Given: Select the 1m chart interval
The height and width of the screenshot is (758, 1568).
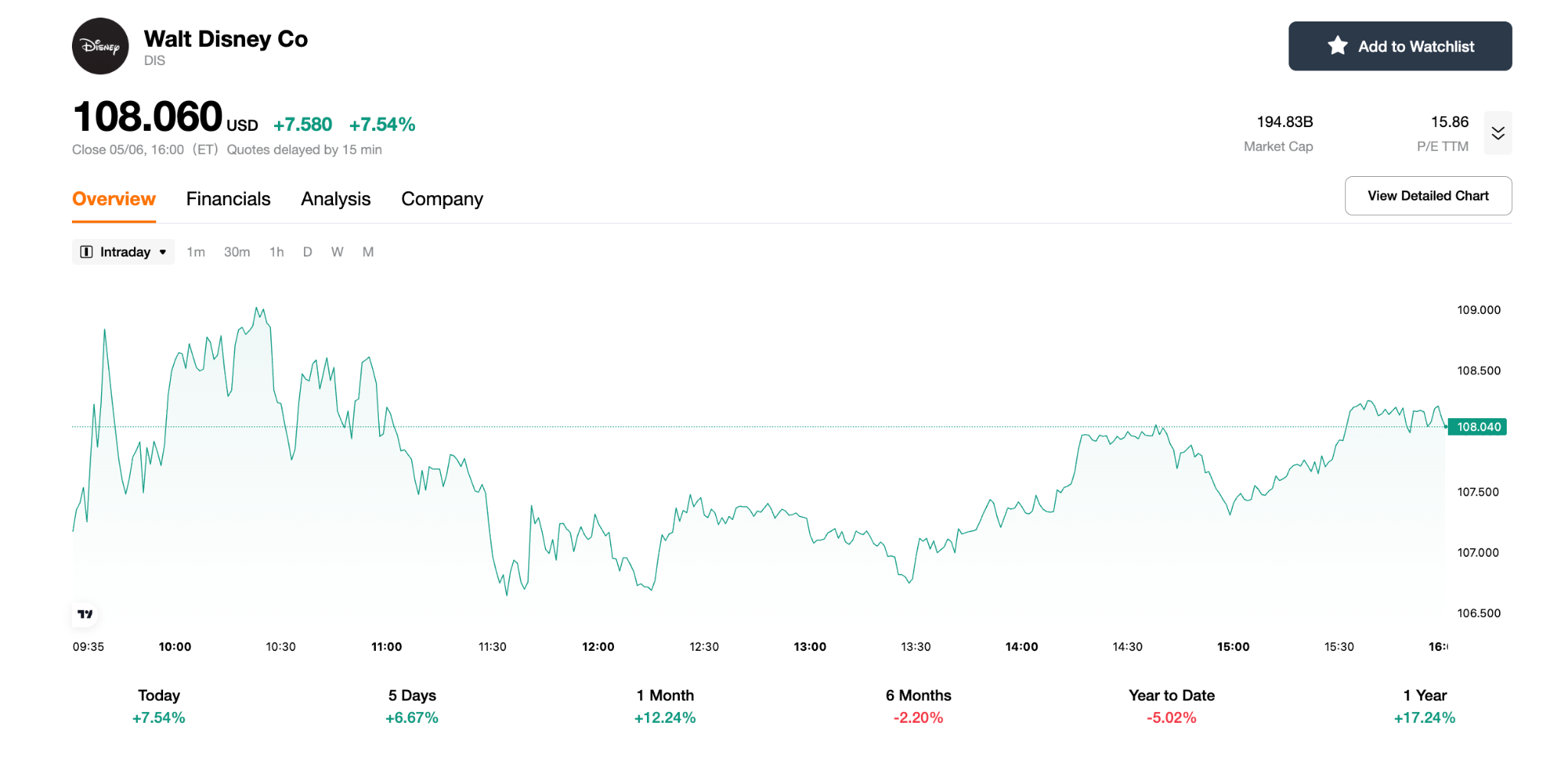Looking at the screenshot, I should (196, 252).
